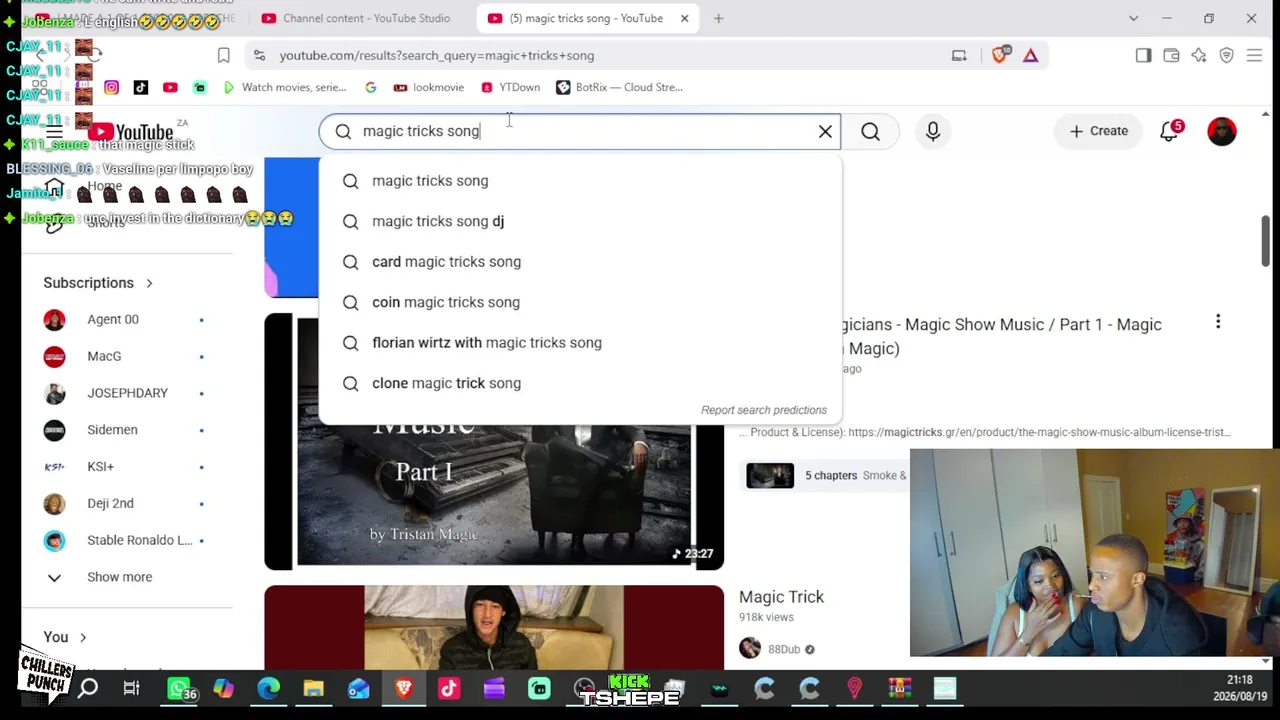Open KSI+ subscription channel
1280x720 pixels.
126,467
